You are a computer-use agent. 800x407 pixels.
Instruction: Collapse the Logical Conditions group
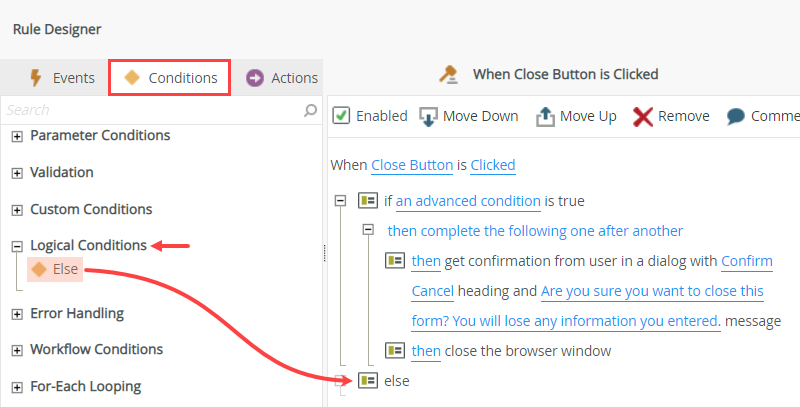pyautogui.click(x=17, y=246)
